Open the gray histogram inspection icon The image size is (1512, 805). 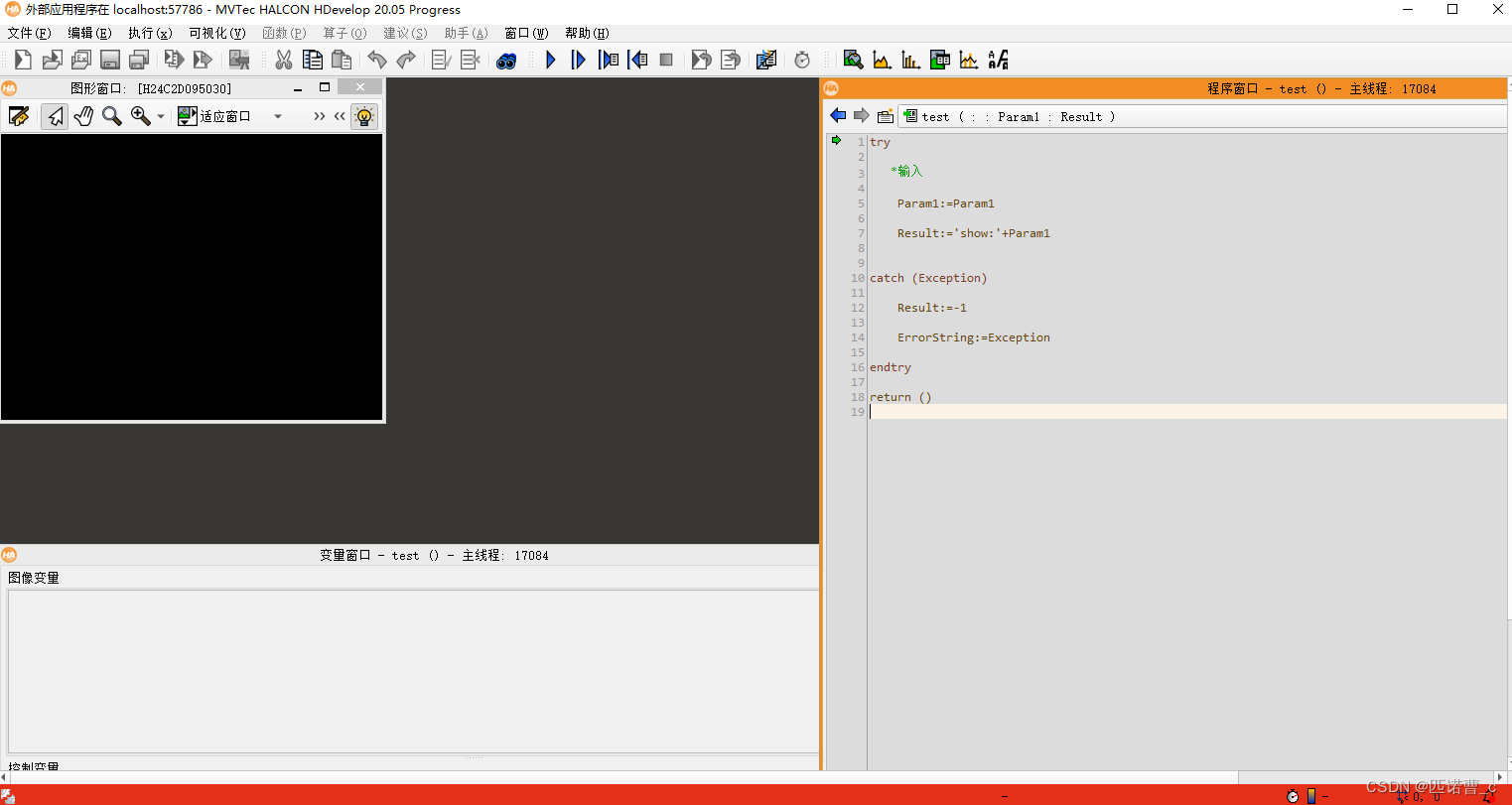coord(882,60)
